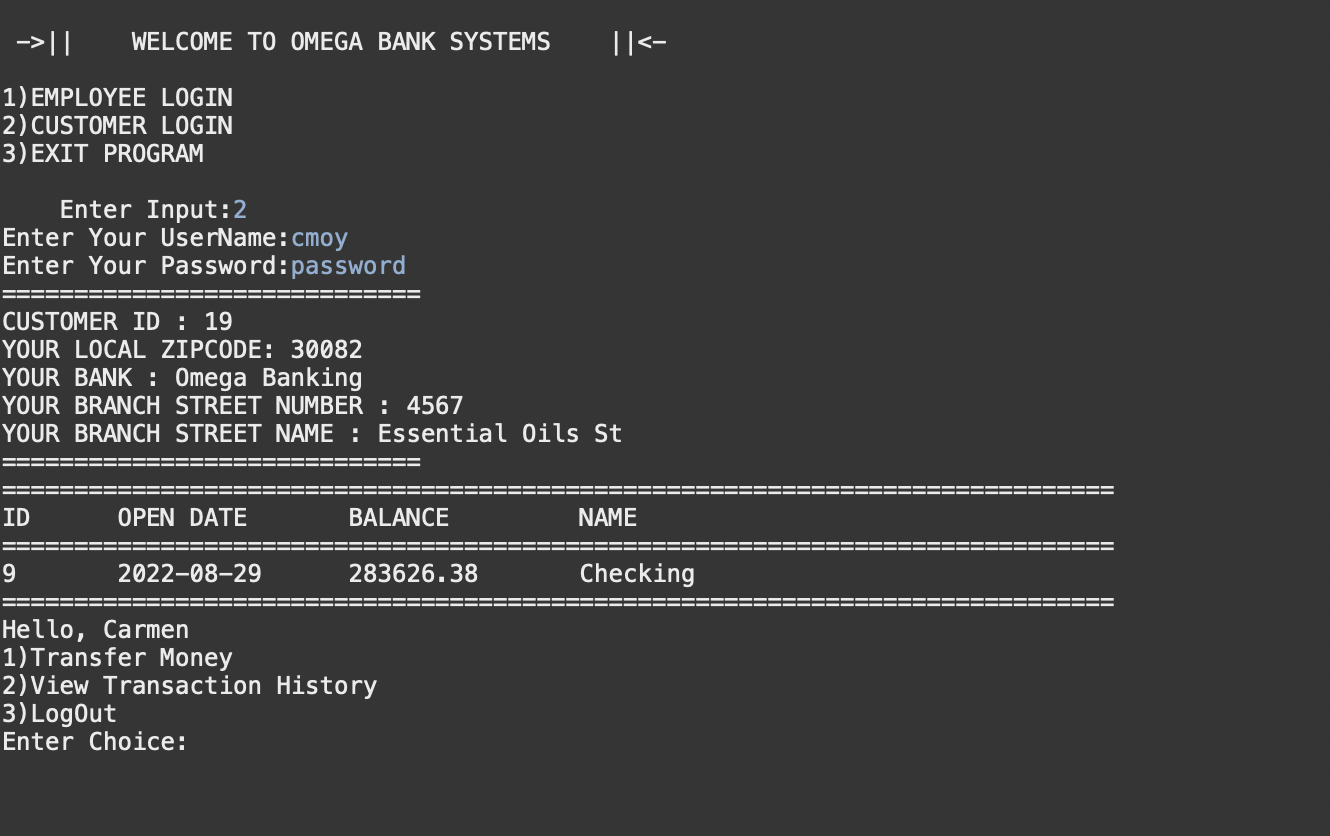Screen dimensions: 1330x836
Task: Click the UserName entry showing cmoy
Action: point(320,237)
